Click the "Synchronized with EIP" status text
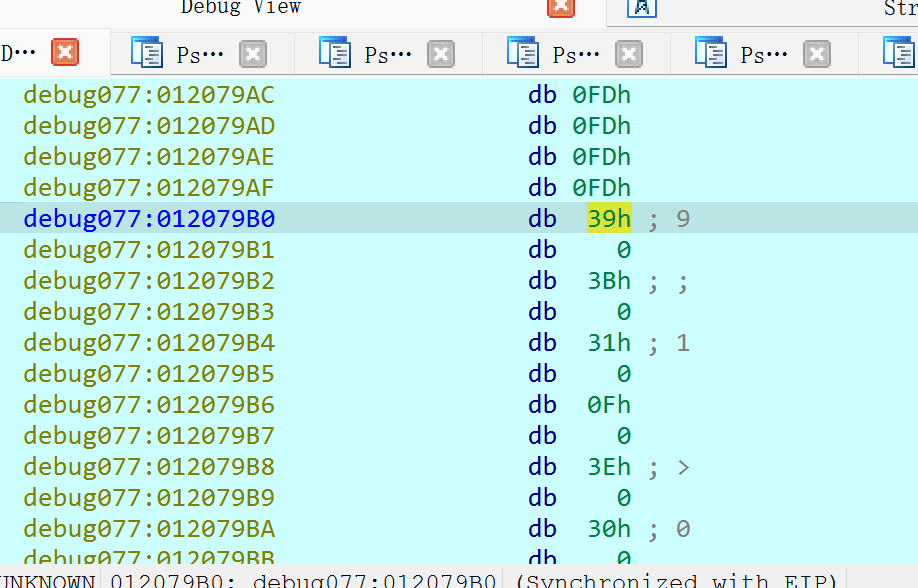918x588 pixels. [x=676, y=580]
